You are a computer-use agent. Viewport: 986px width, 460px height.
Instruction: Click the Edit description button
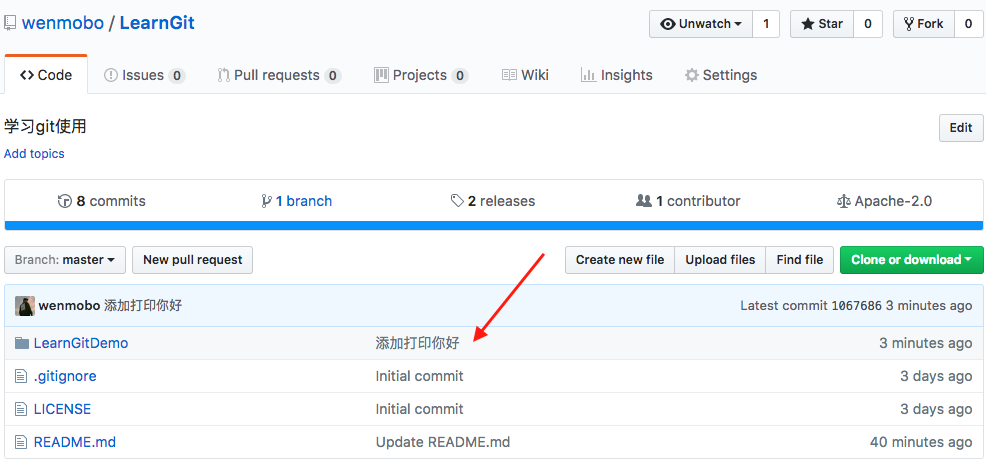[961, 128]
